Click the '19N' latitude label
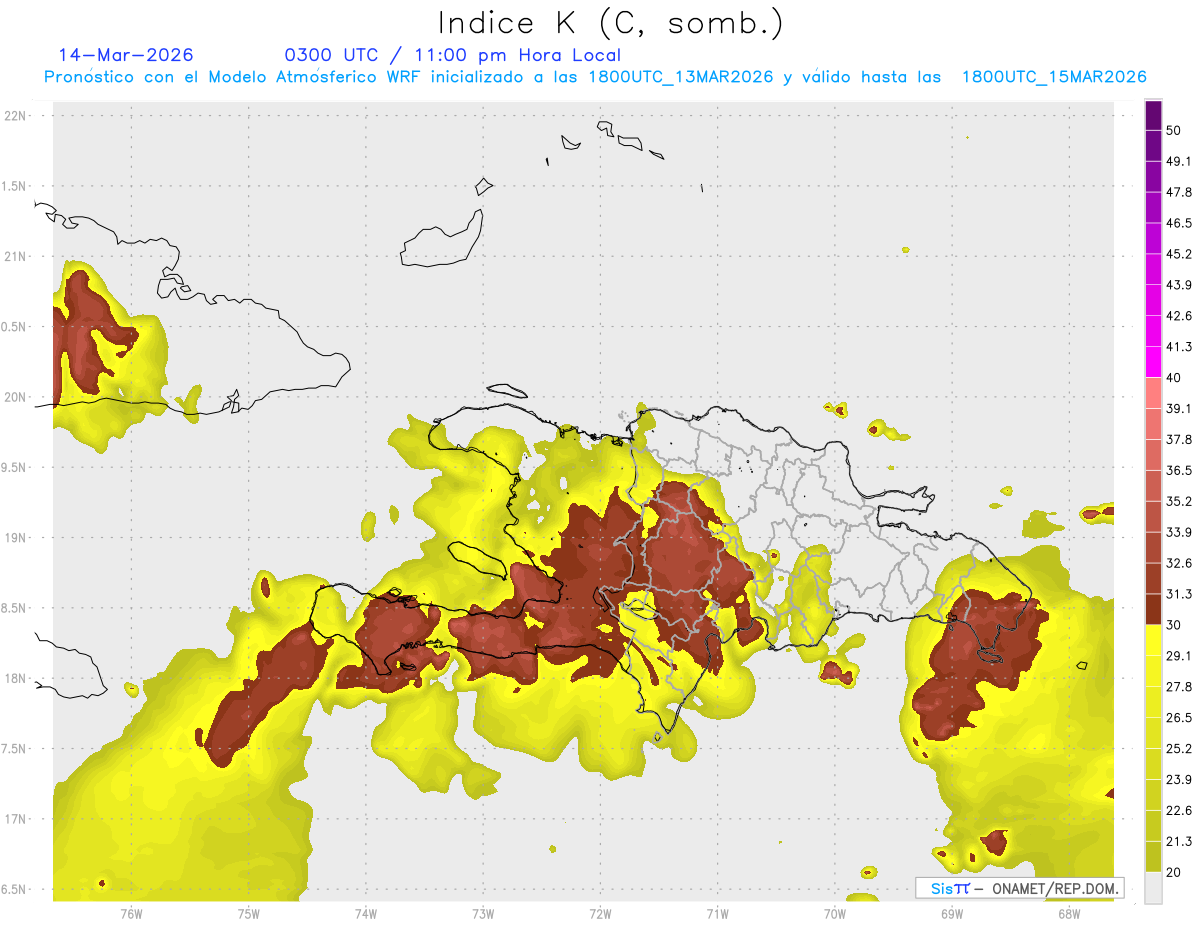Screen dimensions: 1200x927 pyautogui.click(x=15, y=537)
